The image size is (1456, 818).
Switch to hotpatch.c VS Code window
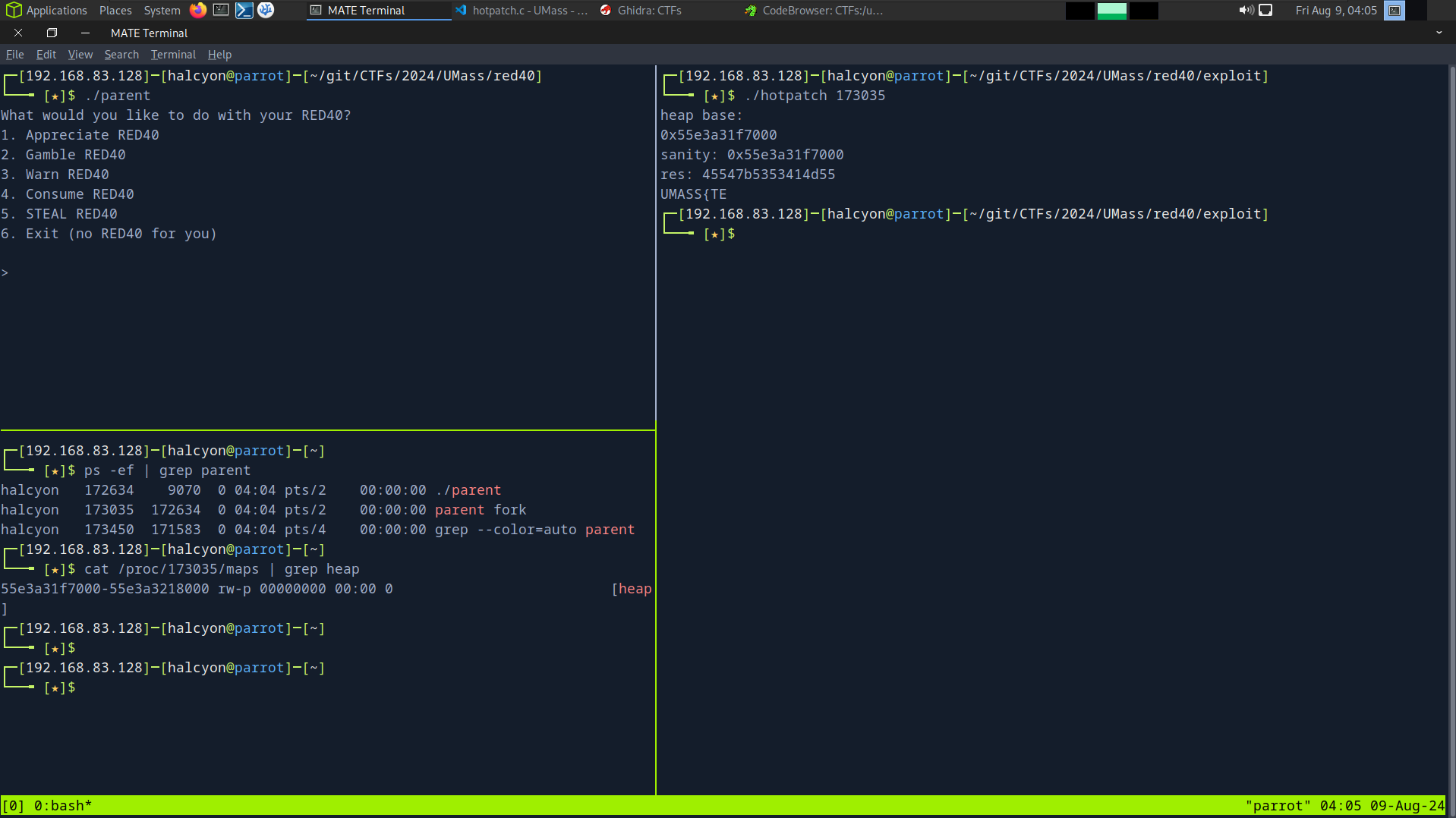click(522, 10)
